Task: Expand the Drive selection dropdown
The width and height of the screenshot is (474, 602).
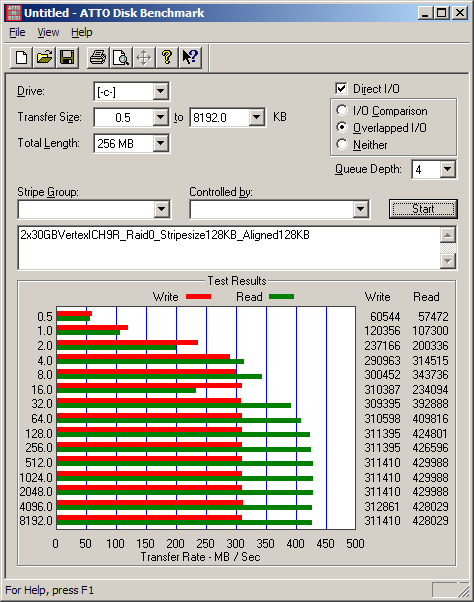Action: [160, 91]
